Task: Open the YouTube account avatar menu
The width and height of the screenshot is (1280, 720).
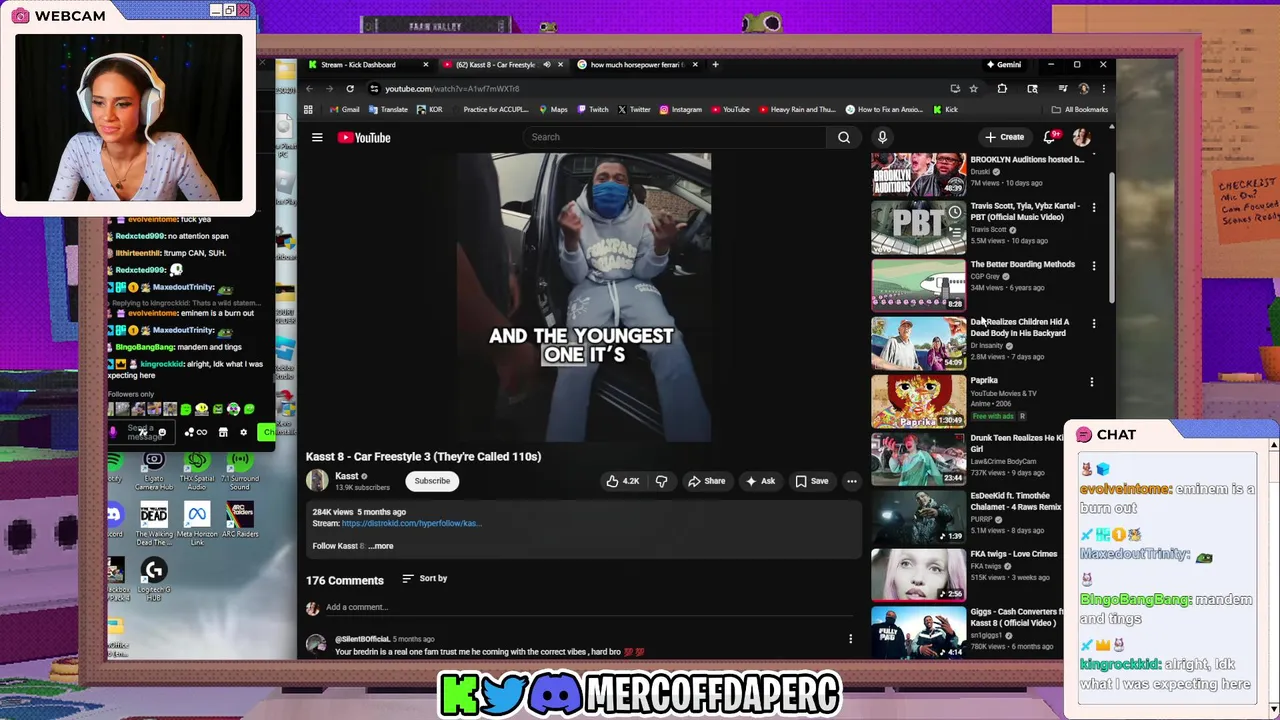Action: coord(1081,137)
